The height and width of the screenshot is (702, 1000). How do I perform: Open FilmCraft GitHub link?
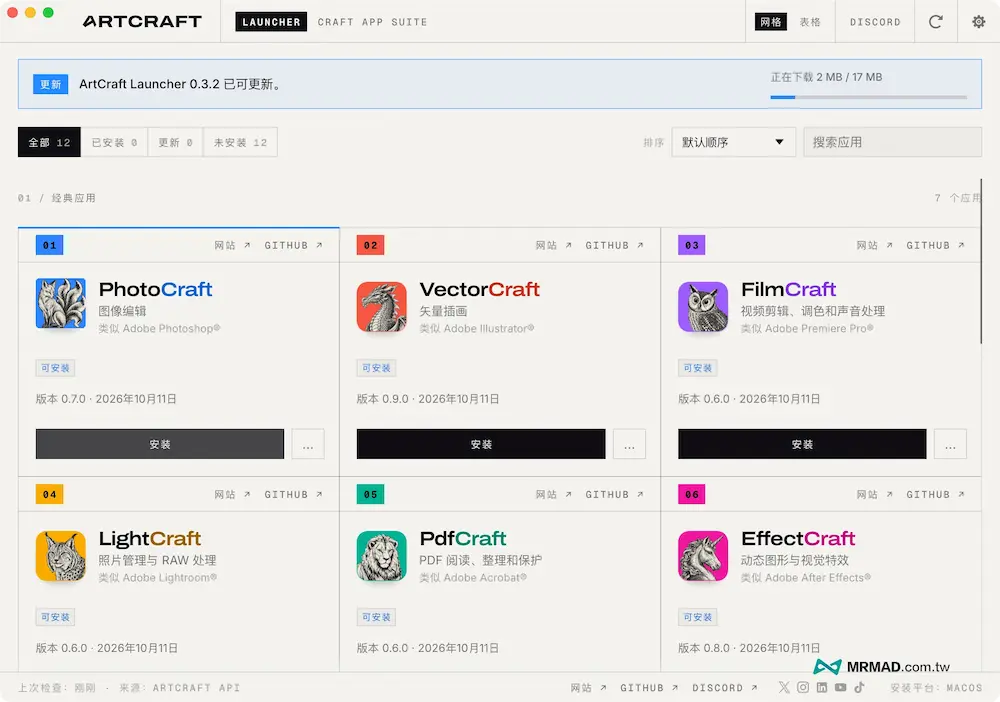(936, 245)
